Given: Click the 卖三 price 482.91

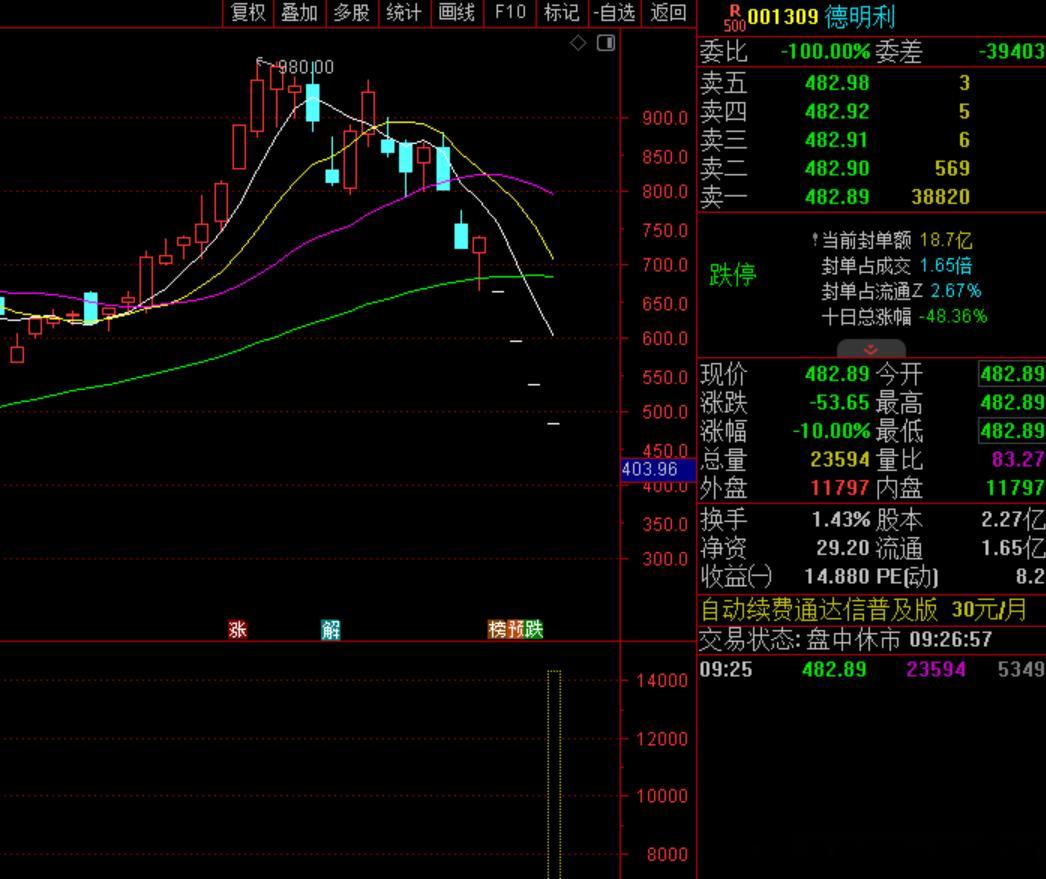Looking at the screenshot, I should (x=837, y=140).
